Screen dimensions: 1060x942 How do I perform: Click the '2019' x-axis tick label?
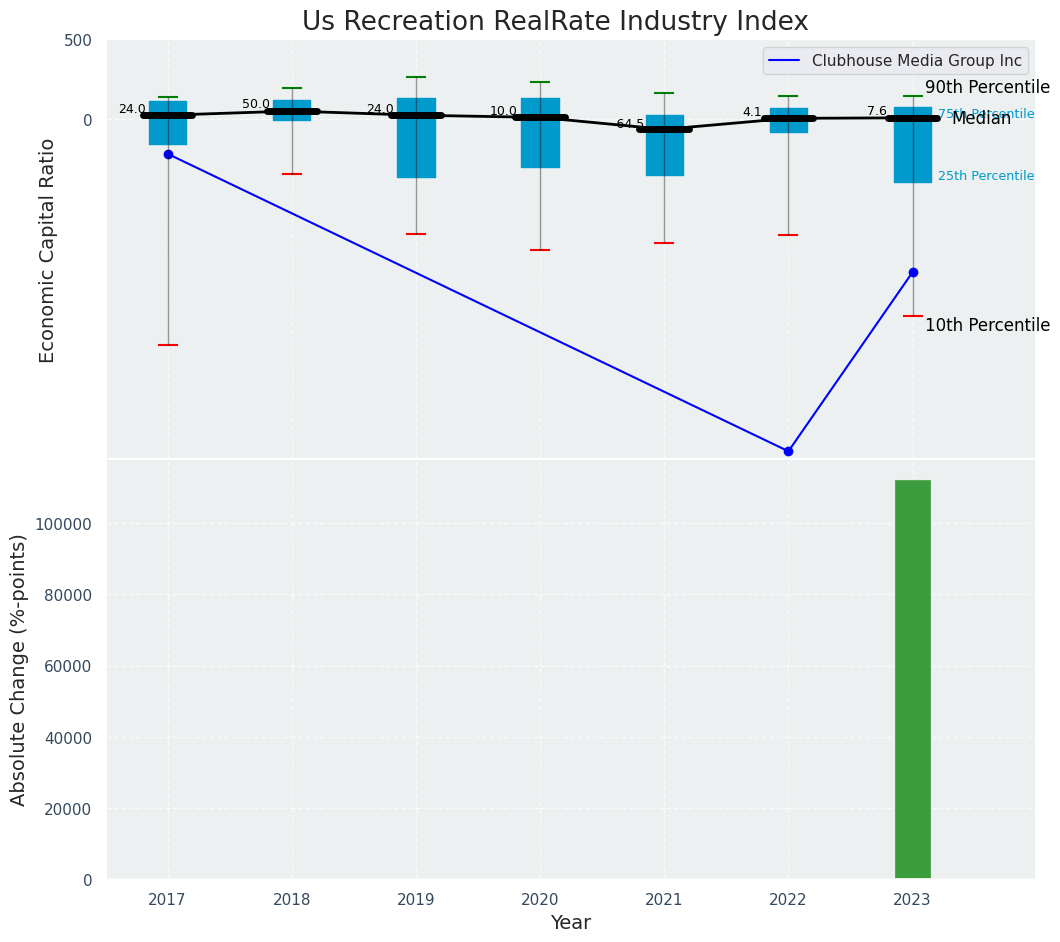[416, 900]
